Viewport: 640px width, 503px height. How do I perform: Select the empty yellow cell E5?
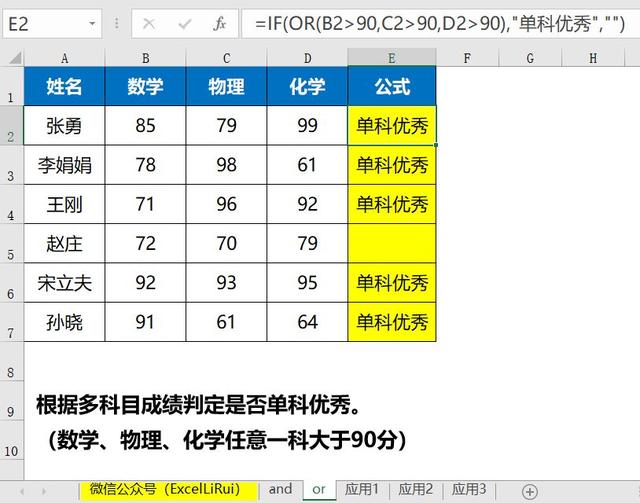[392, 243]
